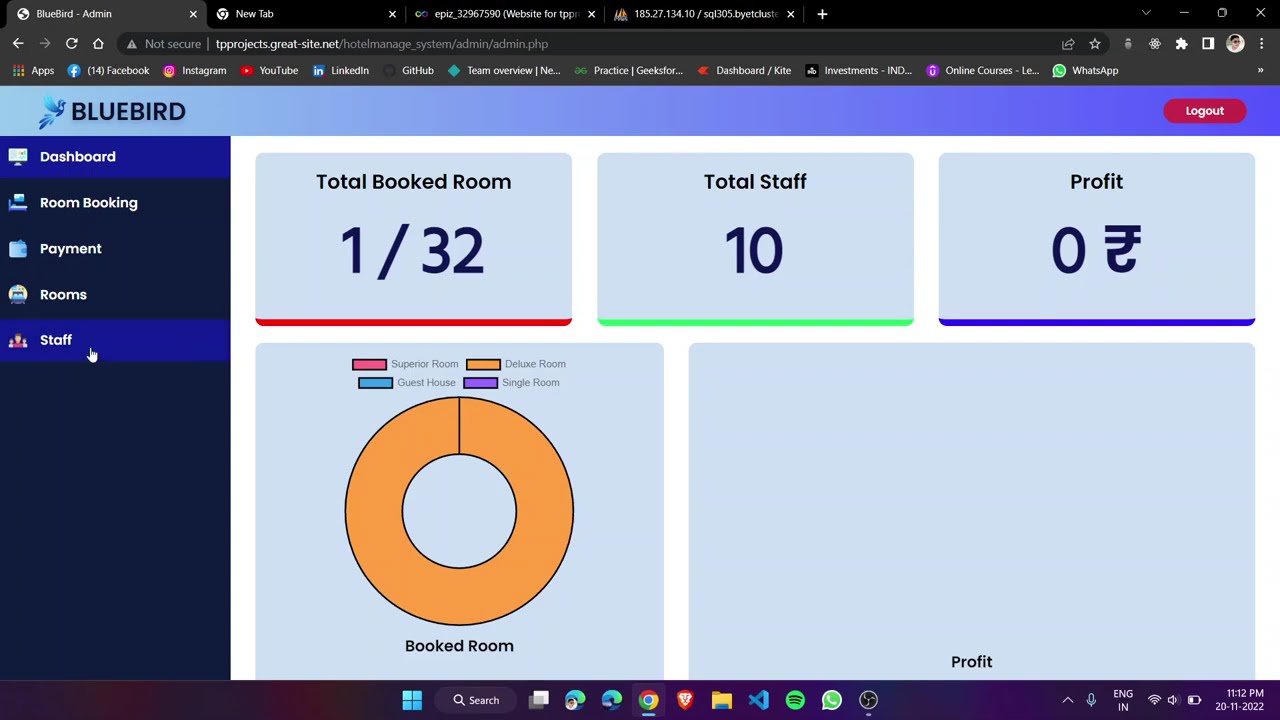
Task: Toggle Superior Room legend swatch
Action: point(369,364)
